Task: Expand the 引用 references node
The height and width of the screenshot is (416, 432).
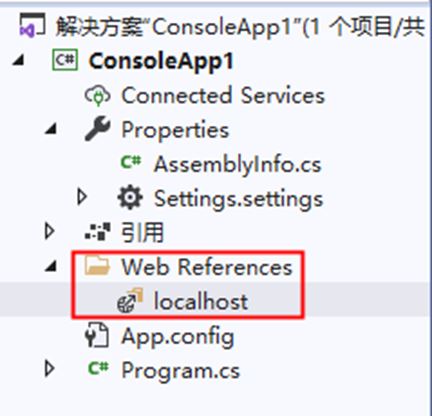Action: click(x=49, y=231)
